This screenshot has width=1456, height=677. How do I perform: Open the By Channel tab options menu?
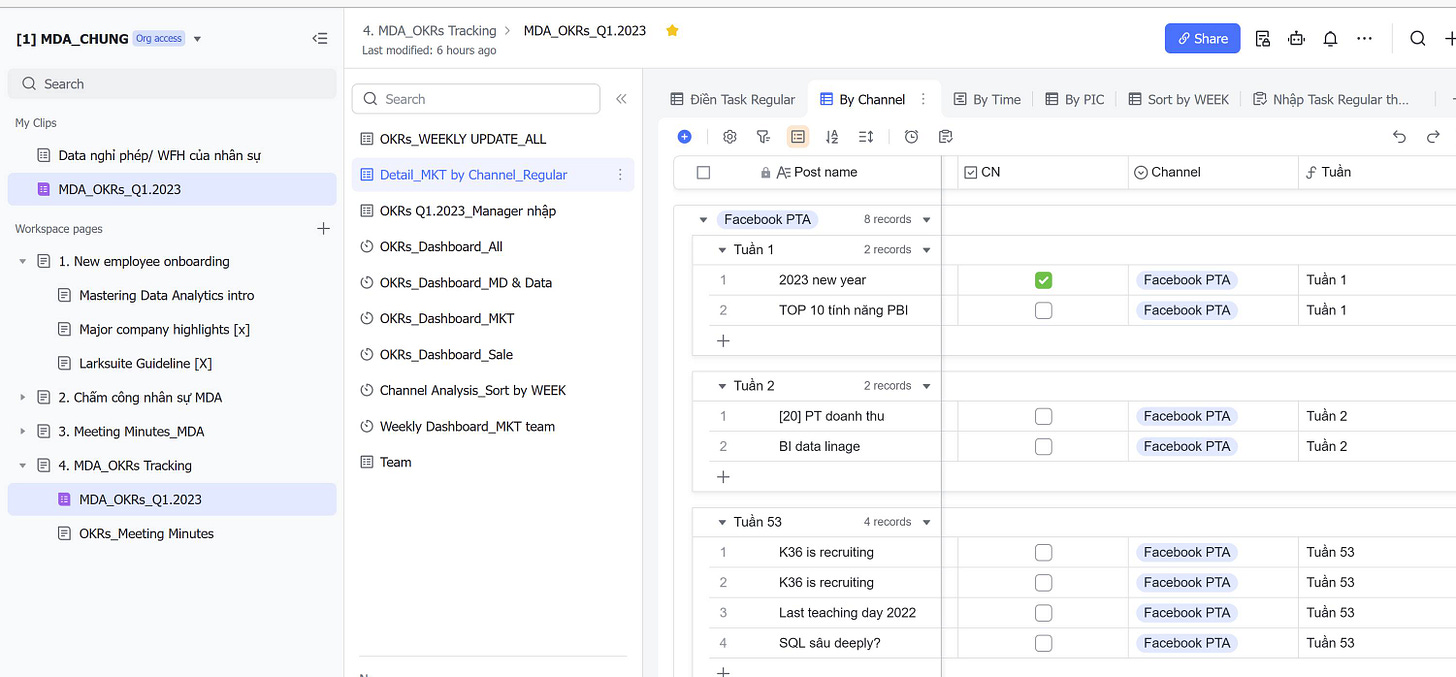(923, 99)
